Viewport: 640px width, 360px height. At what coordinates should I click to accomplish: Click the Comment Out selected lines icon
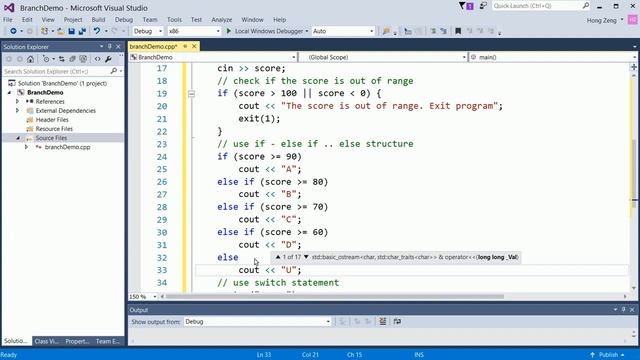click(x=433, y=31)
